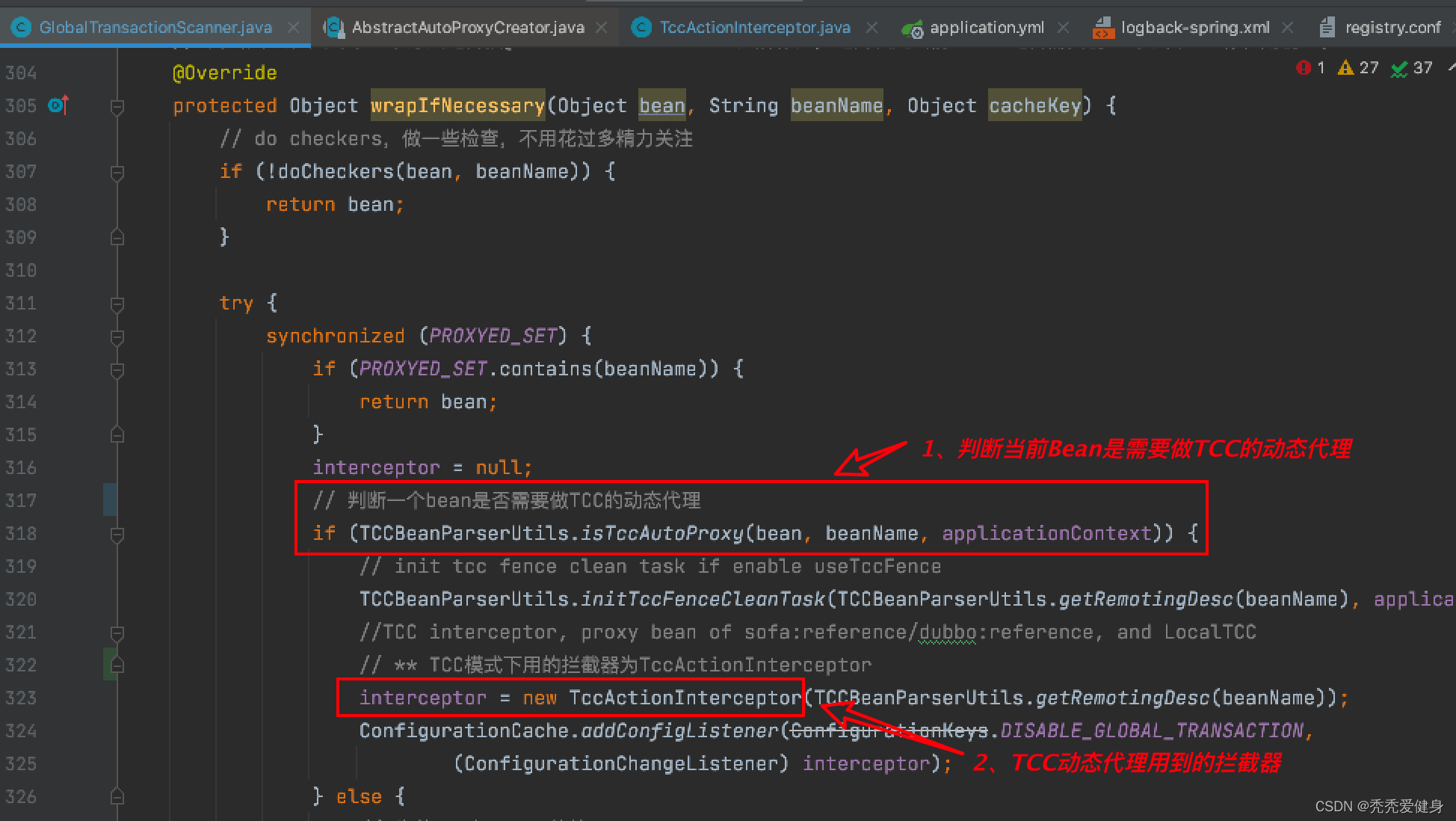Close AbstractAutoProxyCreator.java tab
Screen dimensions: 1456x821
click(601, 28)
